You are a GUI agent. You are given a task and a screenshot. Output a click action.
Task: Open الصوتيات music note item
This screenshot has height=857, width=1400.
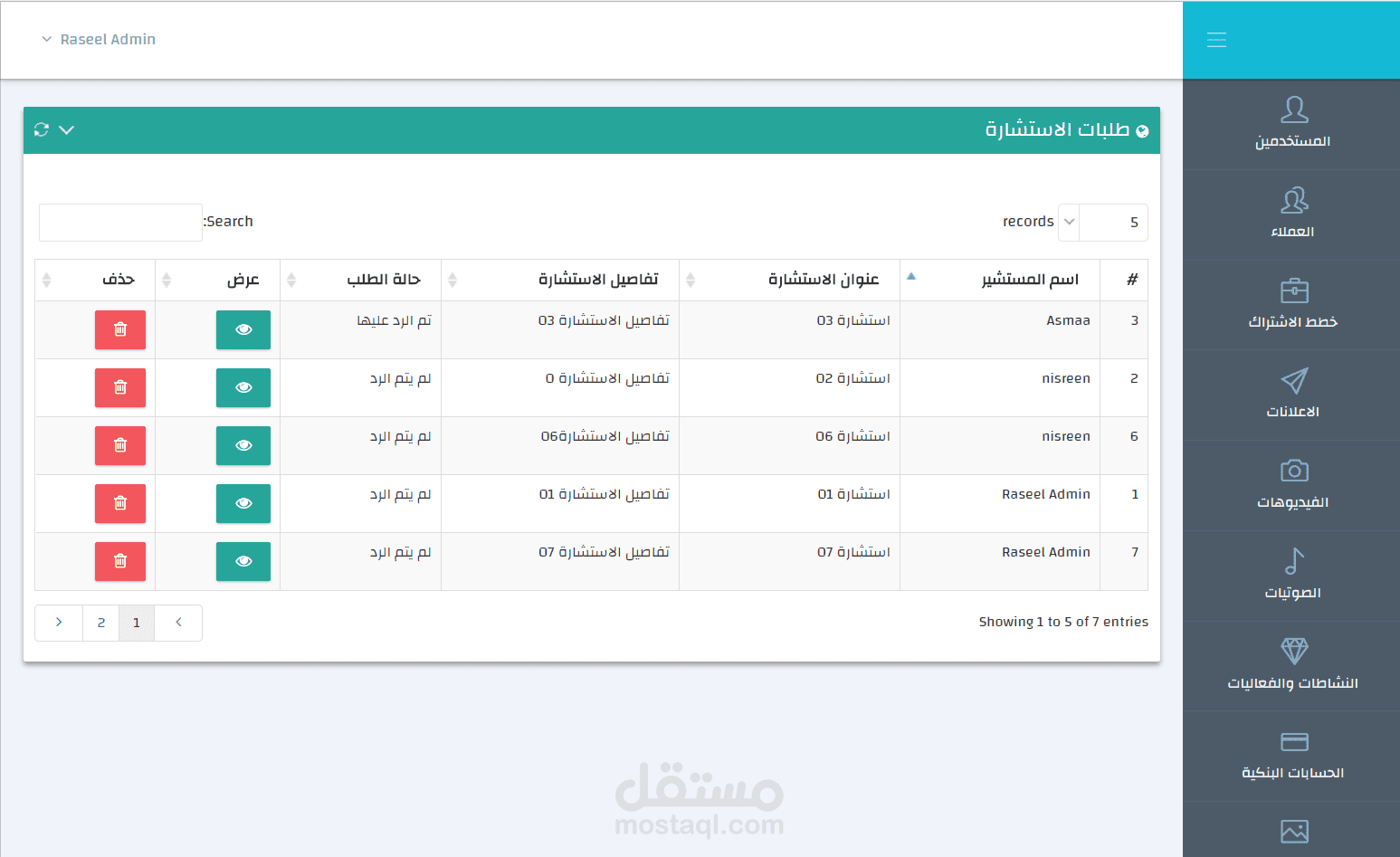(1292, 576)
